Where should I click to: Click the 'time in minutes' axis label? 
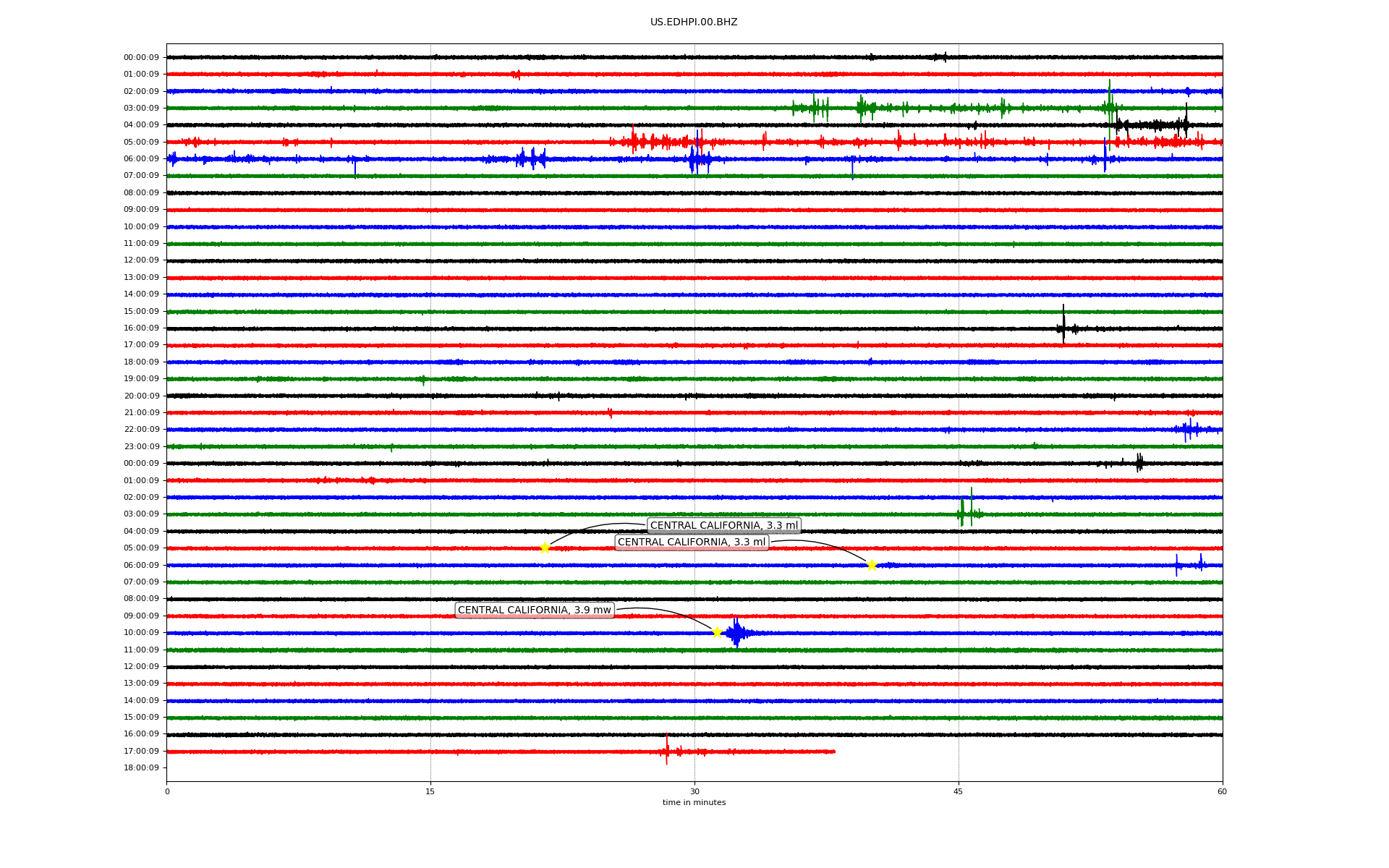pyautogui.click(x=694, y=802)
